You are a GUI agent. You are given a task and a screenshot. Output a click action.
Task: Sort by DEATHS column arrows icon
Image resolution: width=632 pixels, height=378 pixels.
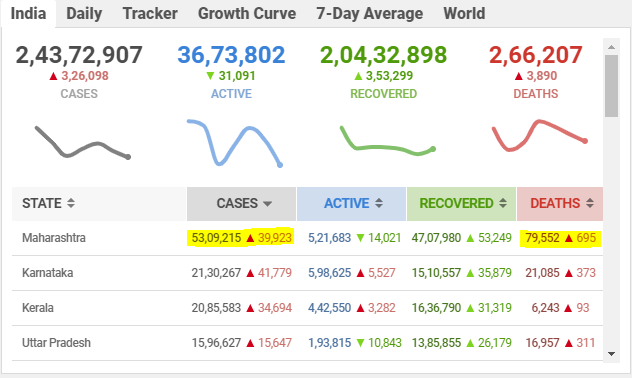pos(590,203)
